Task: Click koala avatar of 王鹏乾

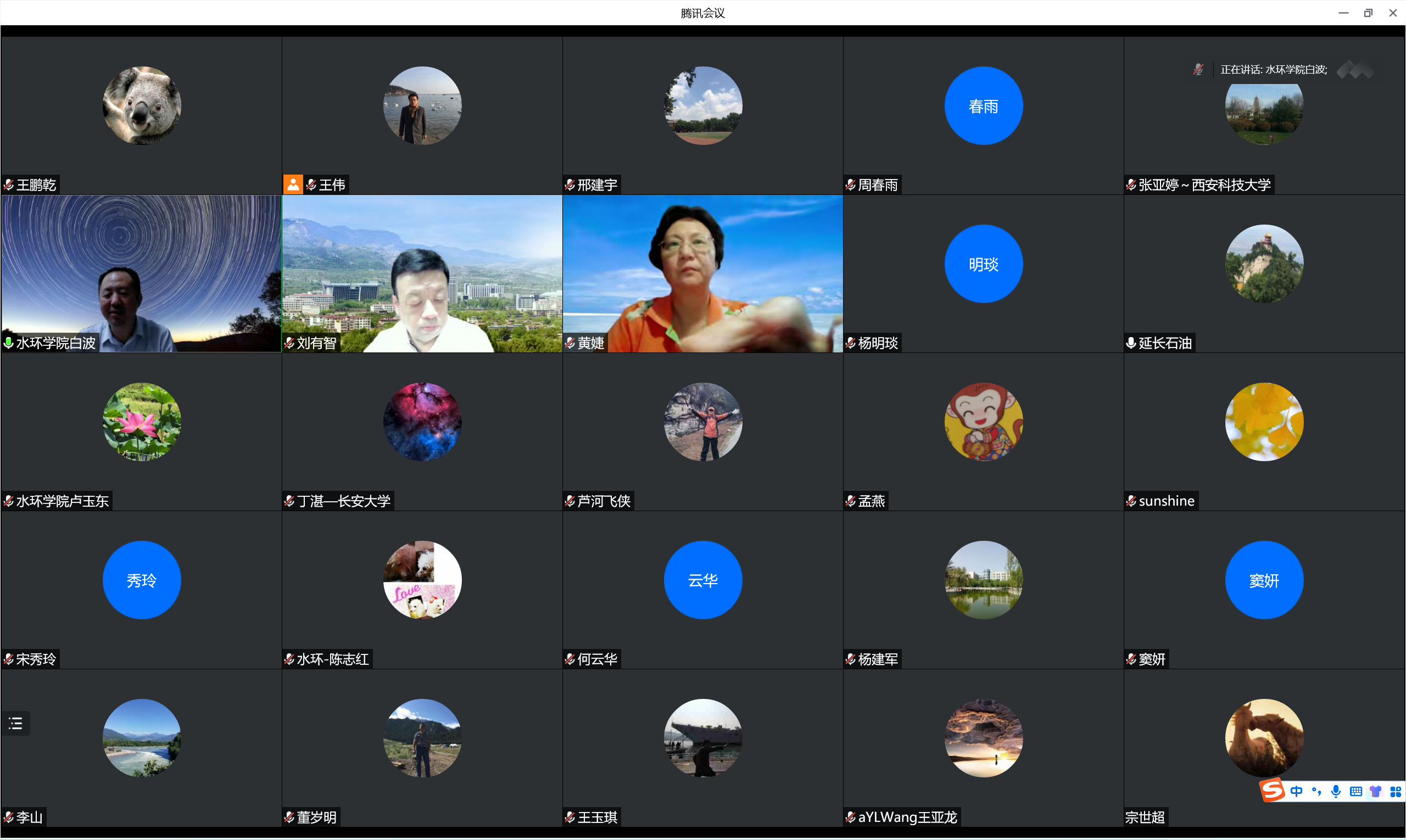Action: [x=142, y=106]
